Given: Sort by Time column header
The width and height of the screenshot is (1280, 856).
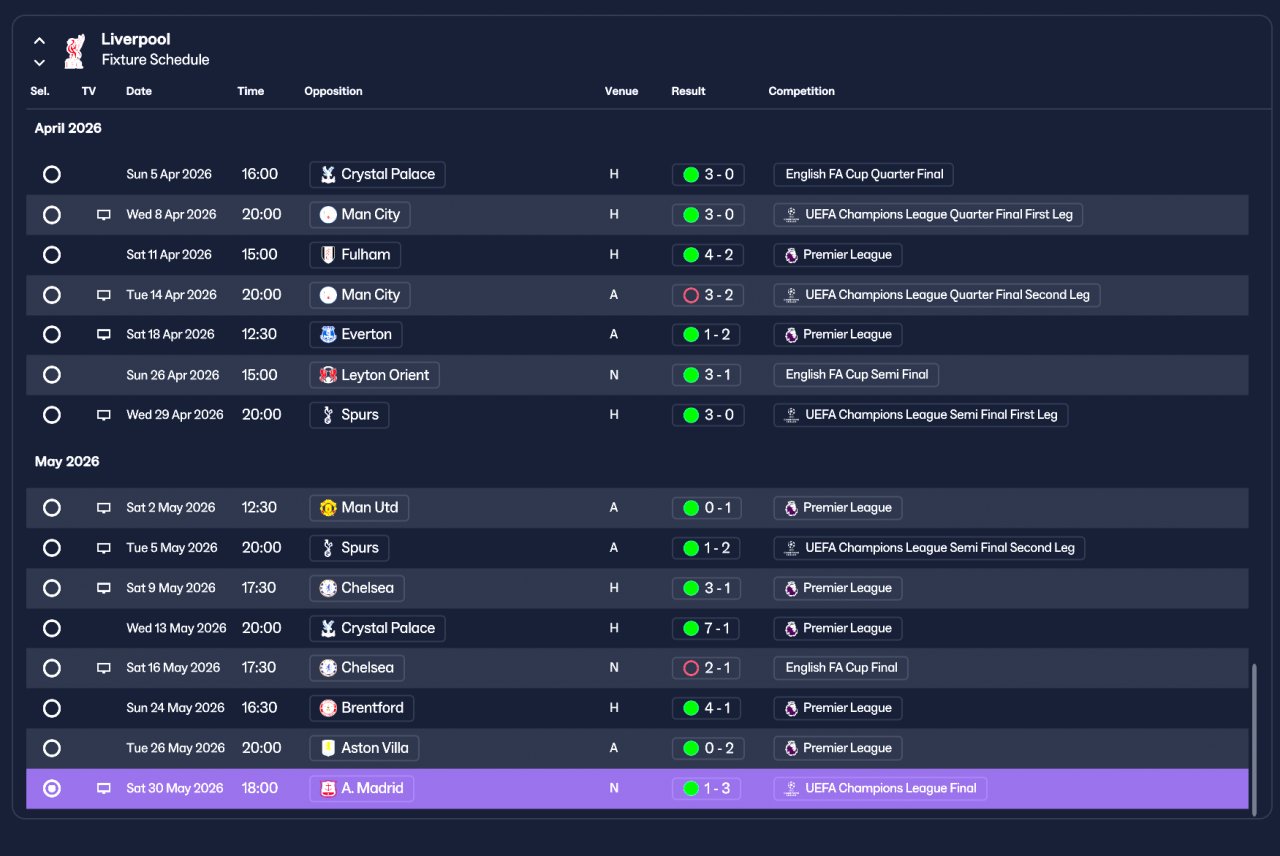Looking at the screenshot, I should pos(251,91).
